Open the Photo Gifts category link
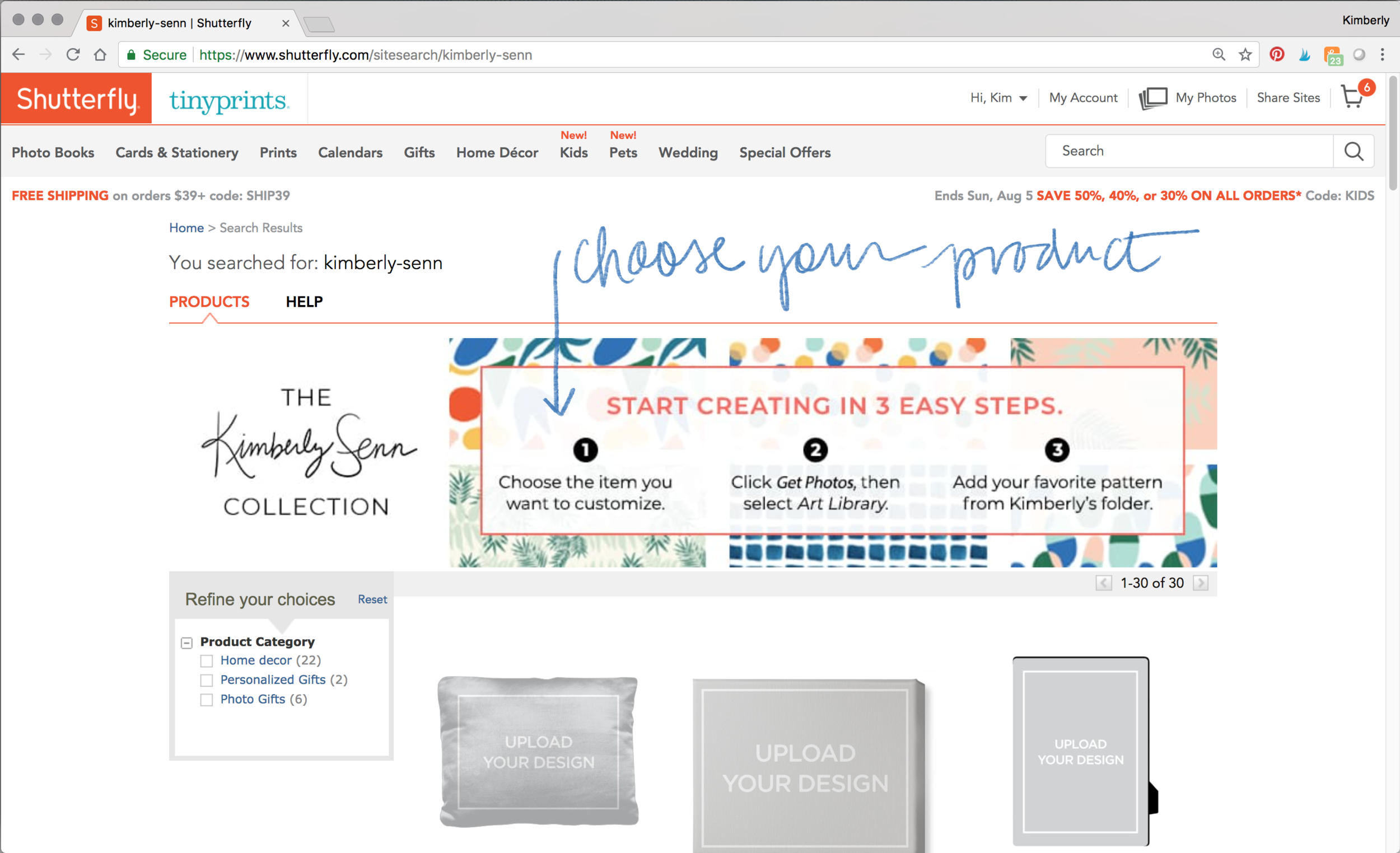This screenshot has height=853, width=1400. coord(253,699)
